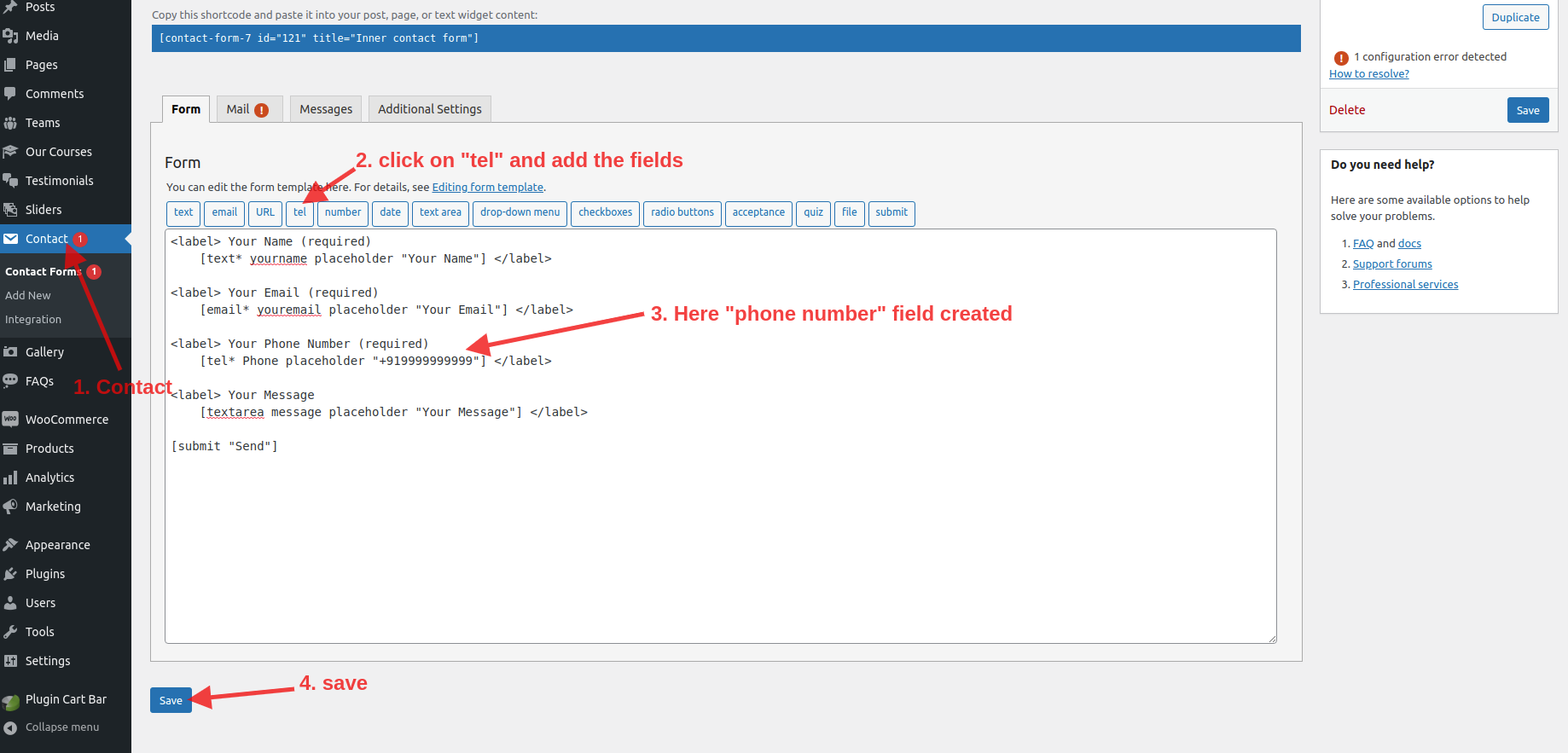Click the Users person icon
Image resolution: width=1568 pixels, height=753 pixels.
coord(10,603)
